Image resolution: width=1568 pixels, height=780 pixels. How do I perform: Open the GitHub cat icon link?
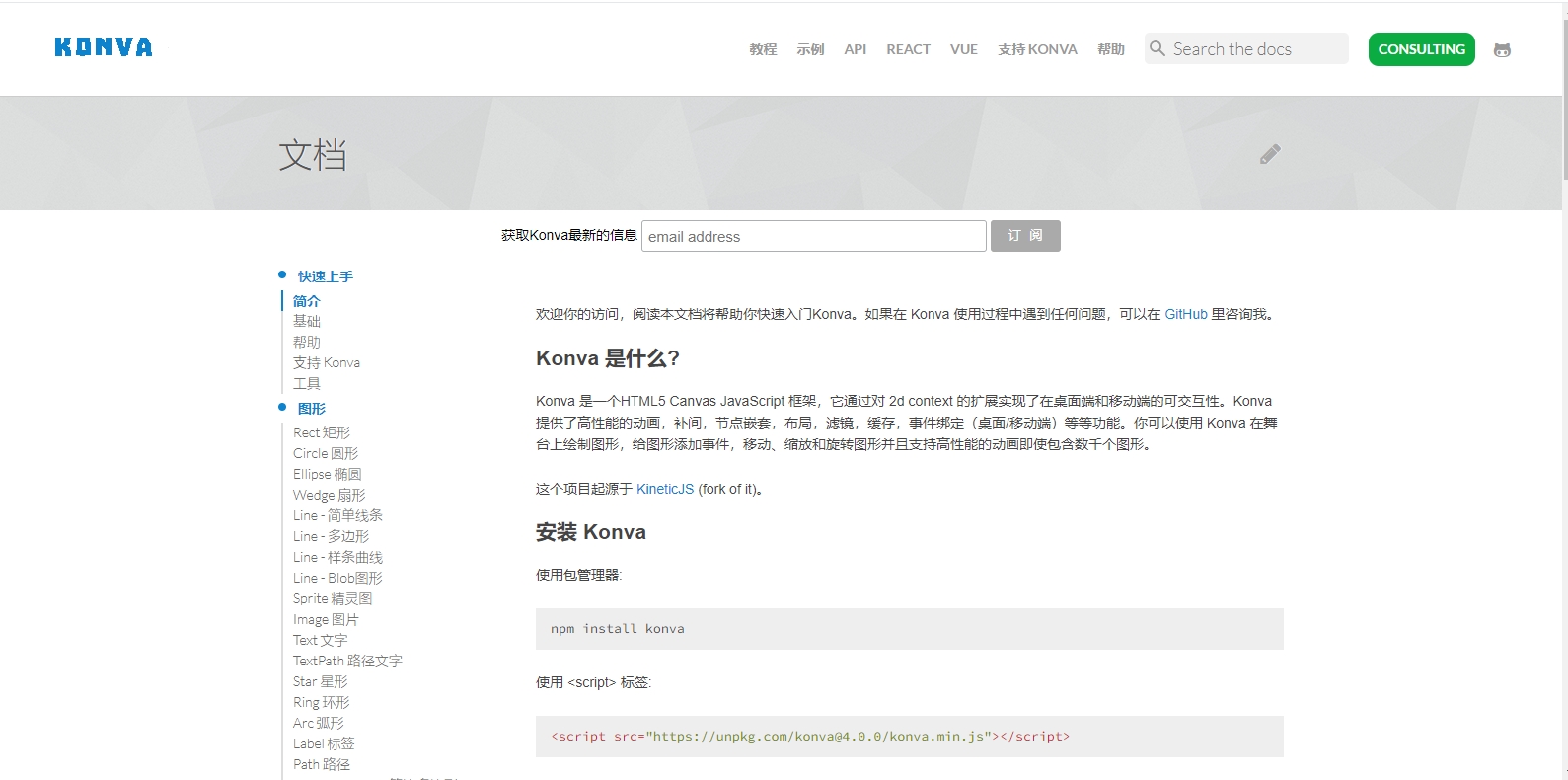[x=1502, y=49]
